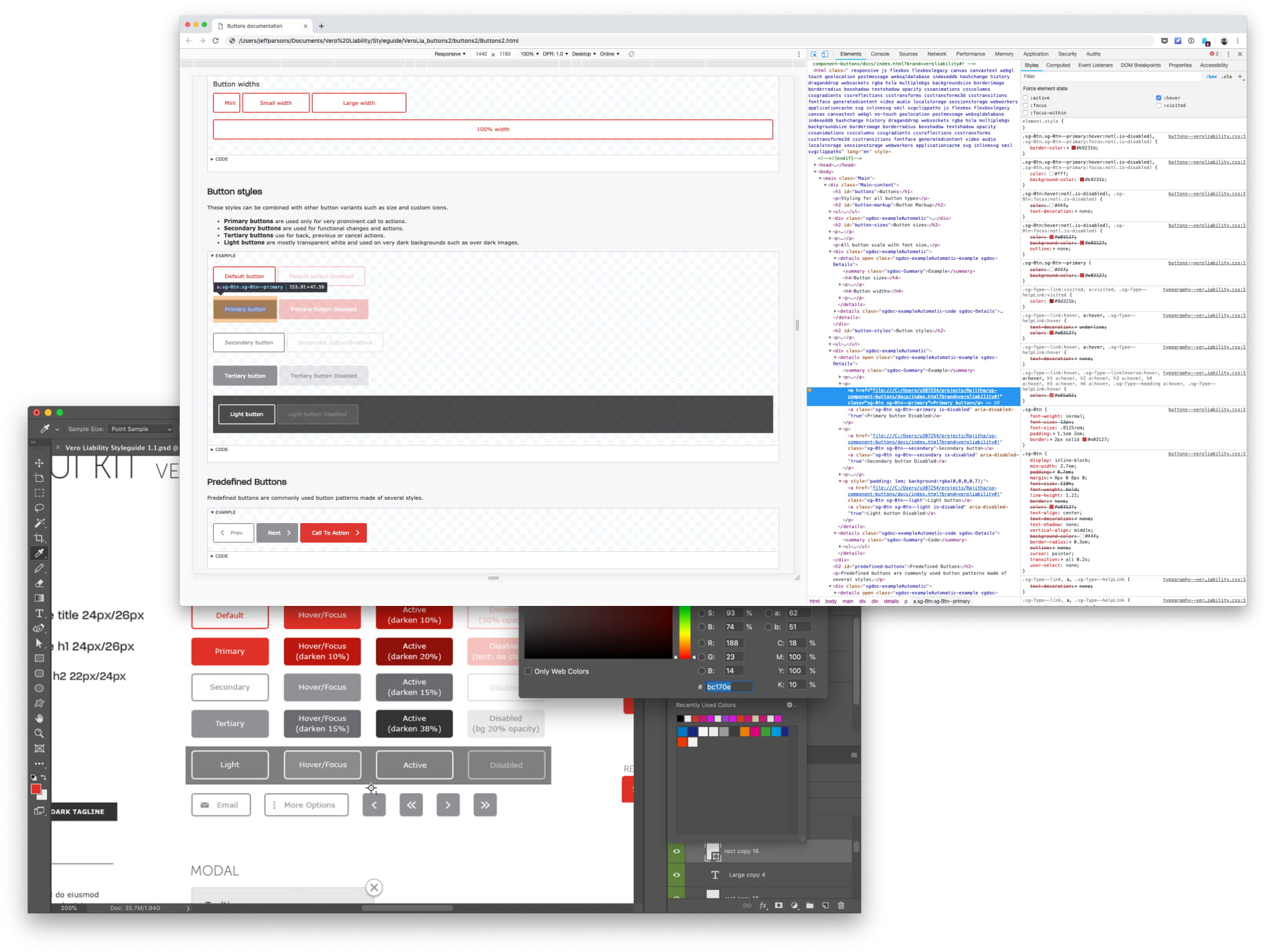Select the Lasso tool
Image resolution: width=1270 pixels, height=952 pixels.
point(39,508)
